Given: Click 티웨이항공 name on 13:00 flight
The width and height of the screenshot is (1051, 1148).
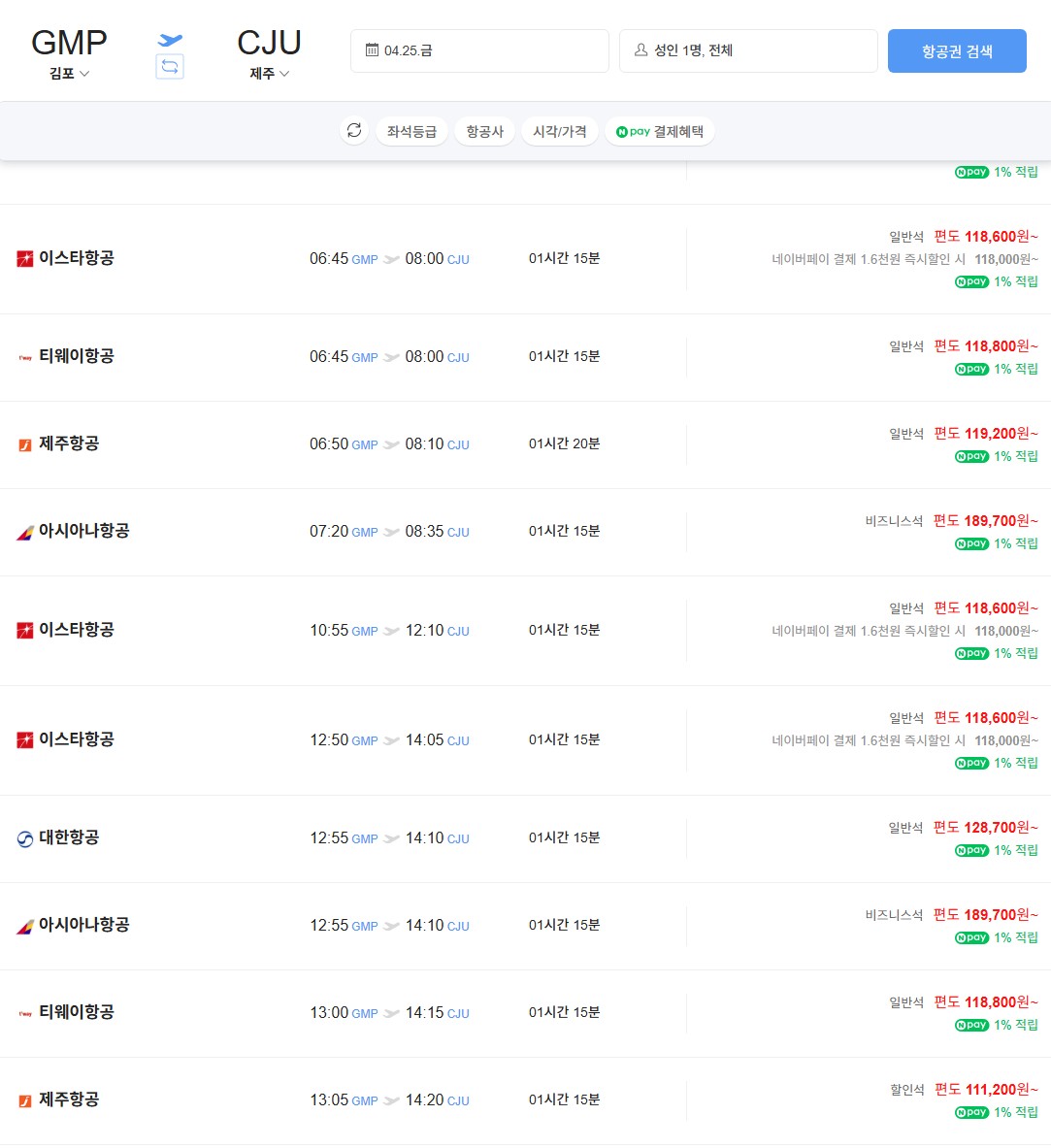Looking at the screenshot, I should click(x=77, y=1012).
